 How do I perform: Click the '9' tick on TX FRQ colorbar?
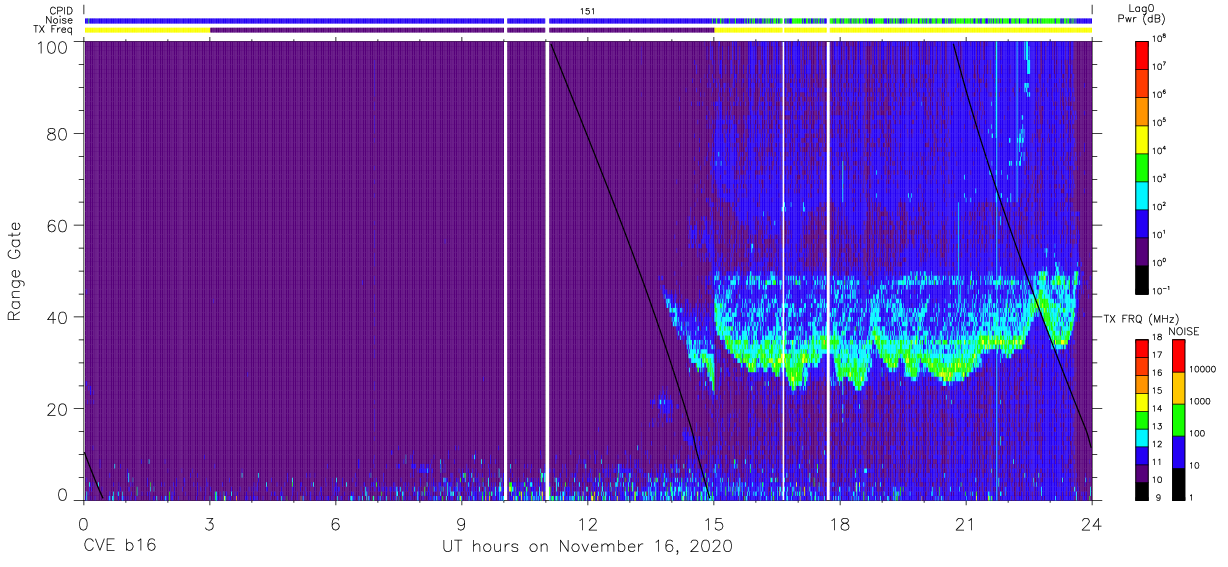(1158, 496)
